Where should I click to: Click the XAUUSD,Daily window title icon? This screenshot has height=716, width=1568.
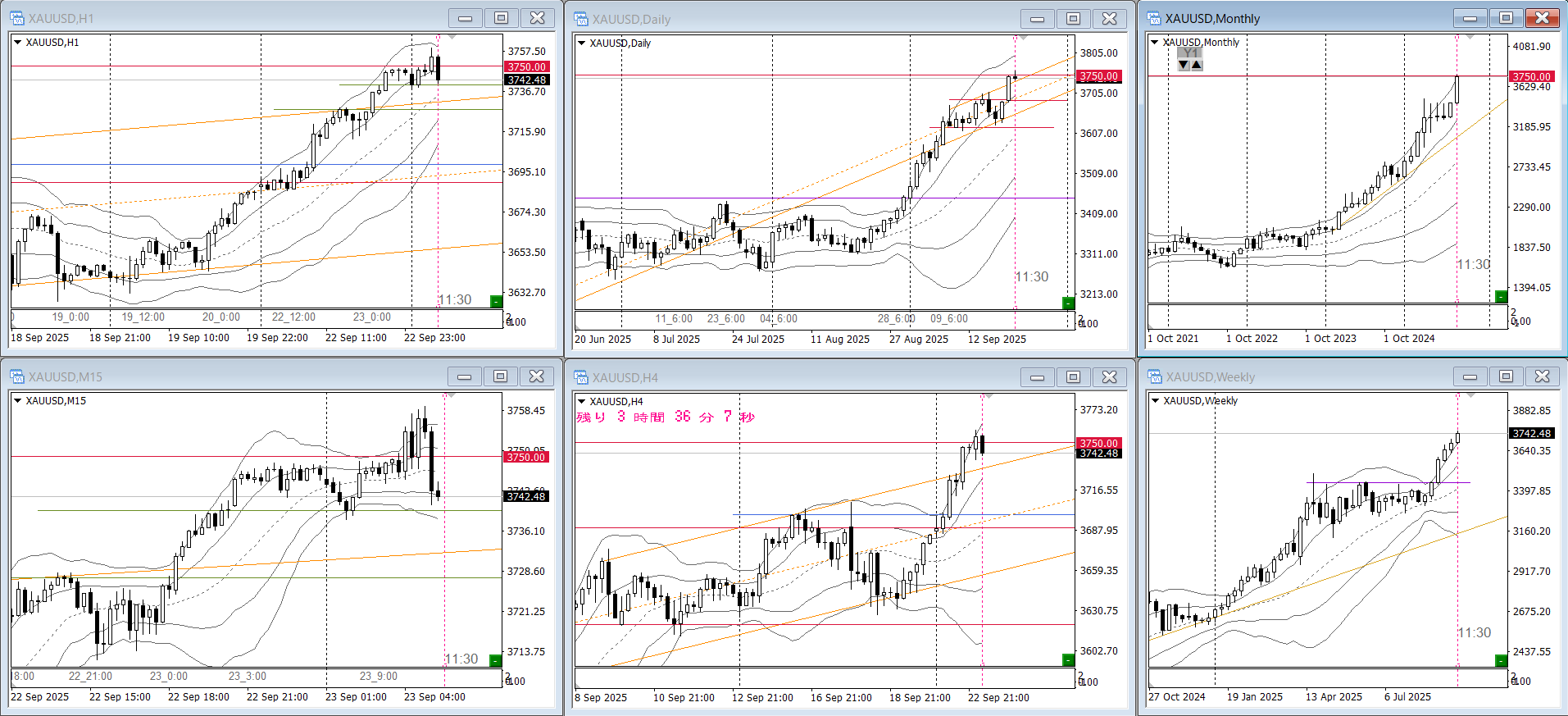click(581, 19)
